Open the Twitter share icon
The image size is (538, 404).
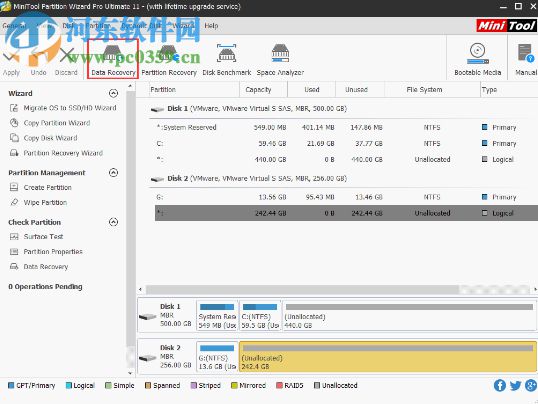[515, 385]
